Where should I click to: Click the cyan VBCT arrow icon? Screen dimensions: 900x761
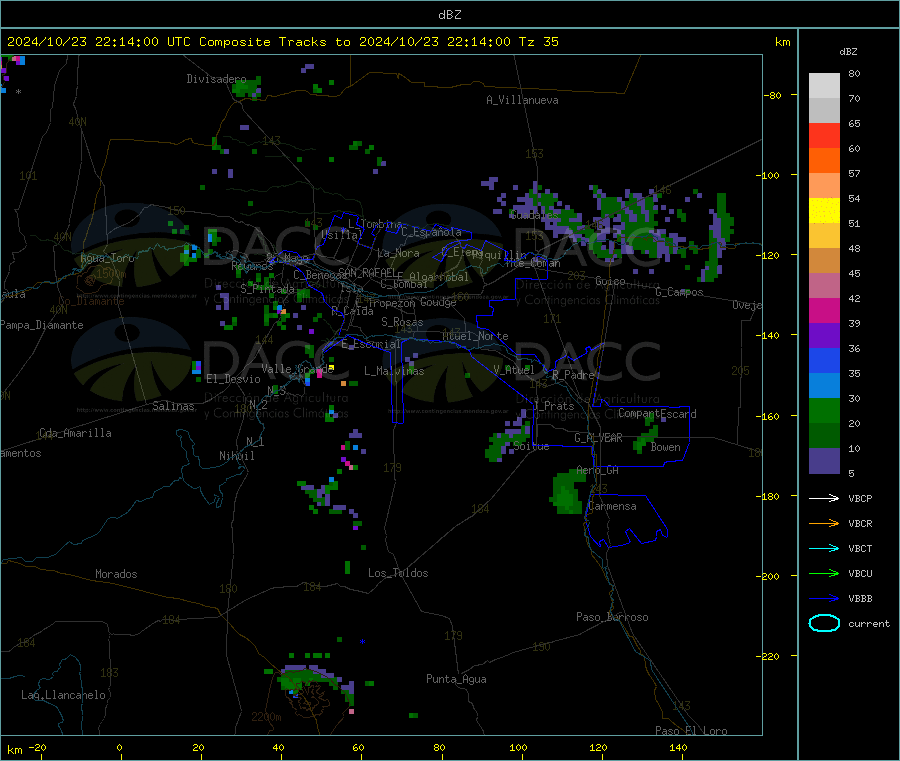[824, 549]
